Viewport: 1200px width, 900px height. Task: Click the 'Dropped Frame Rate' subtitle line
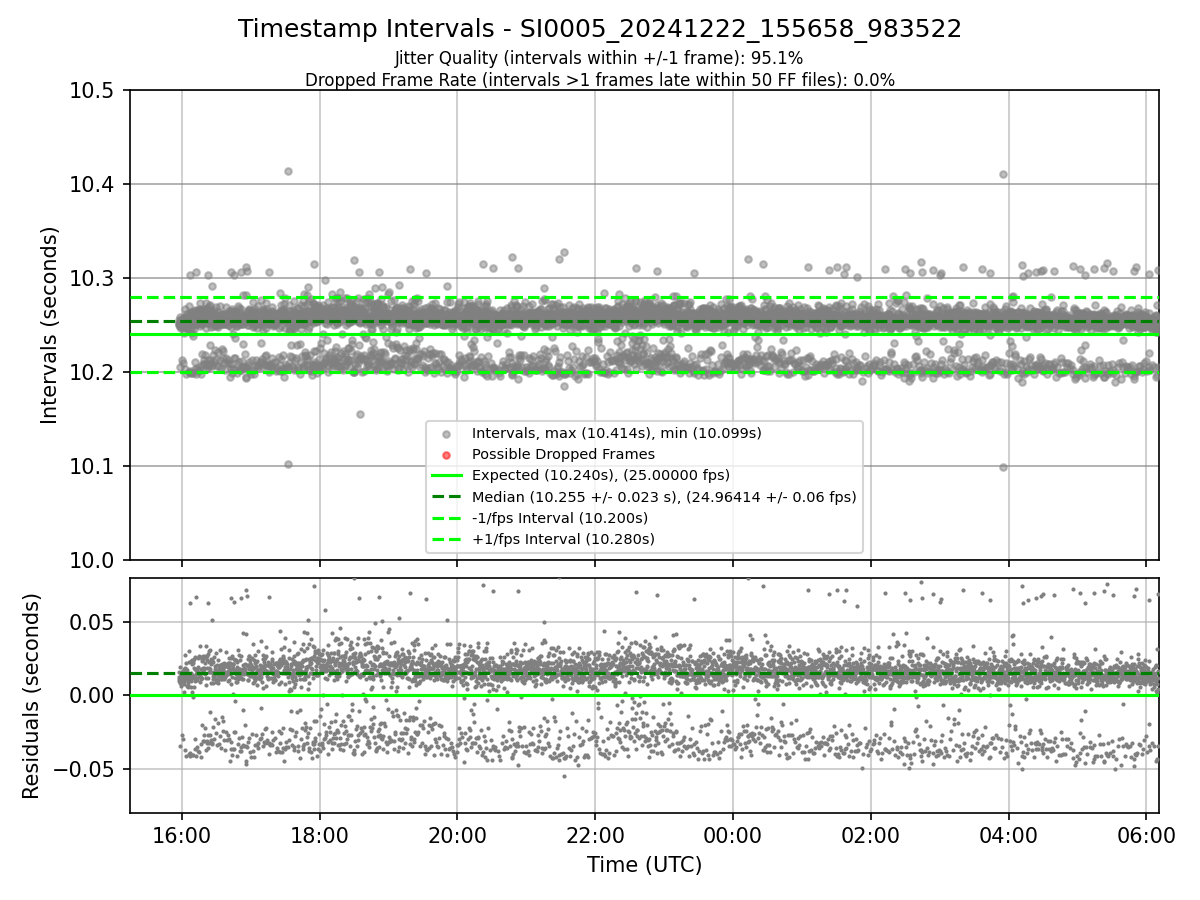(600, 80)
